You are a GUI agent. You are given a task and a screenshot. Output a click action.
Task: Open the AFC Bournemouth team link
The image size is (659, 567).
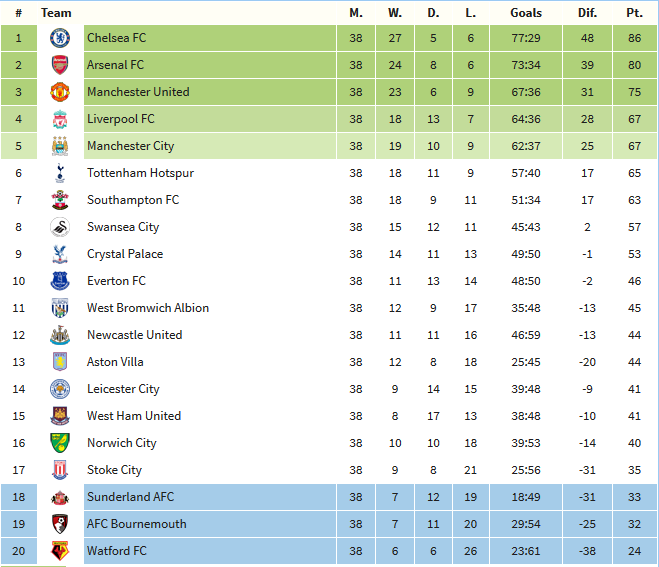136,524
